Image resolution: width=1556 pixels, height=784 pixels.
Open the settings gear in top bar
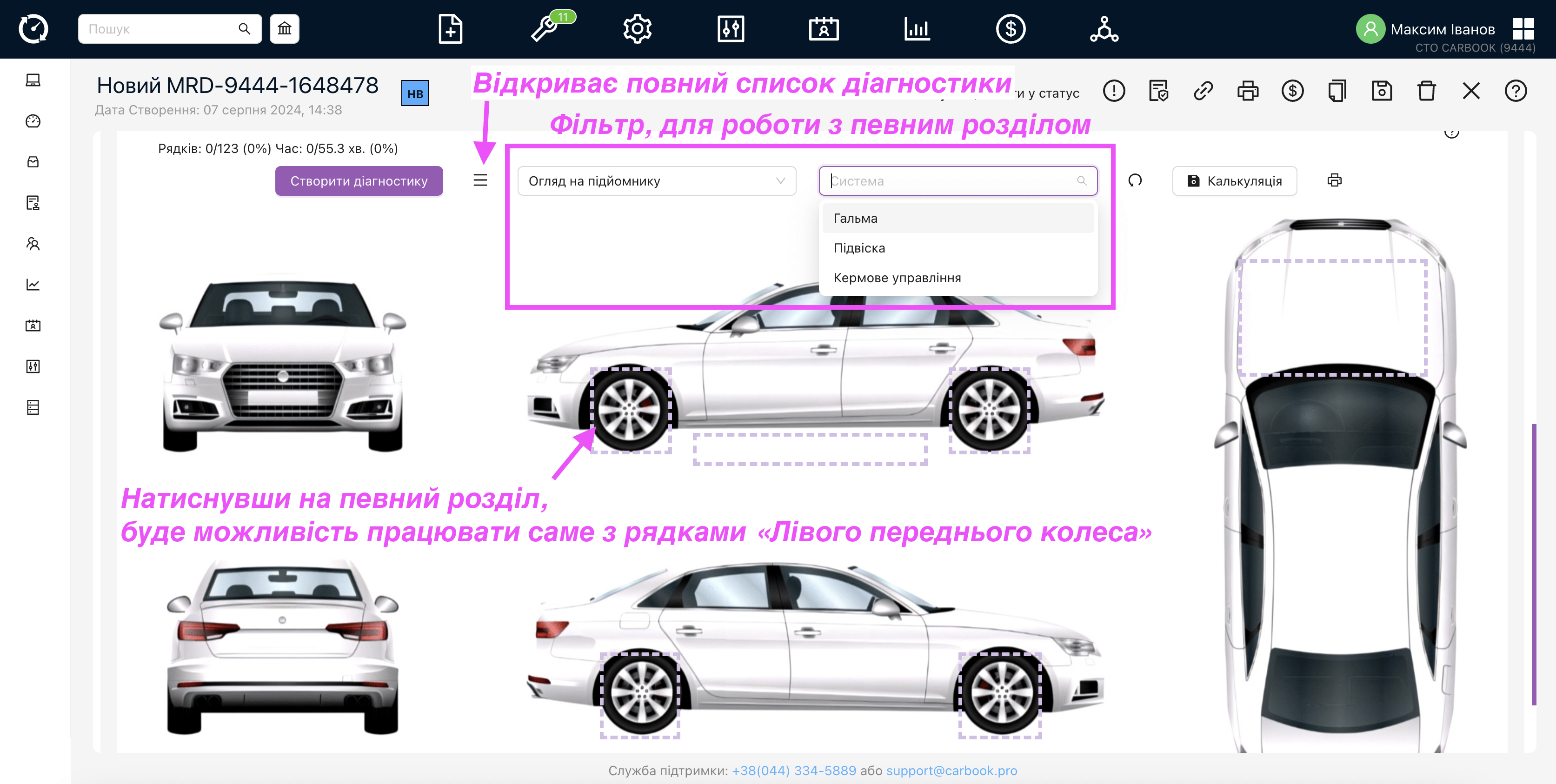637,28
